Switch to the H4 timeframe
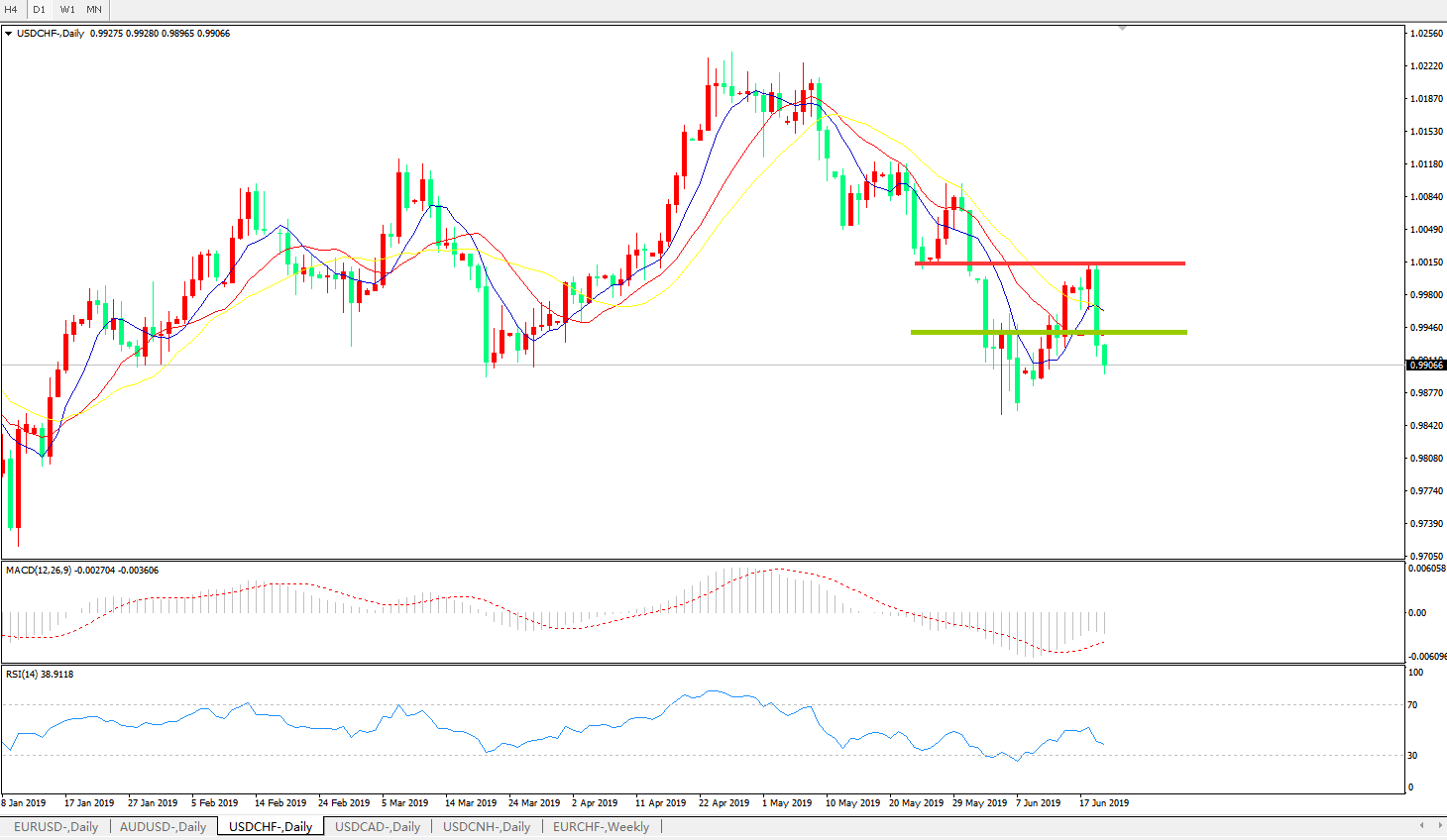The image size is (1447, 840). [x=12, y=9]
